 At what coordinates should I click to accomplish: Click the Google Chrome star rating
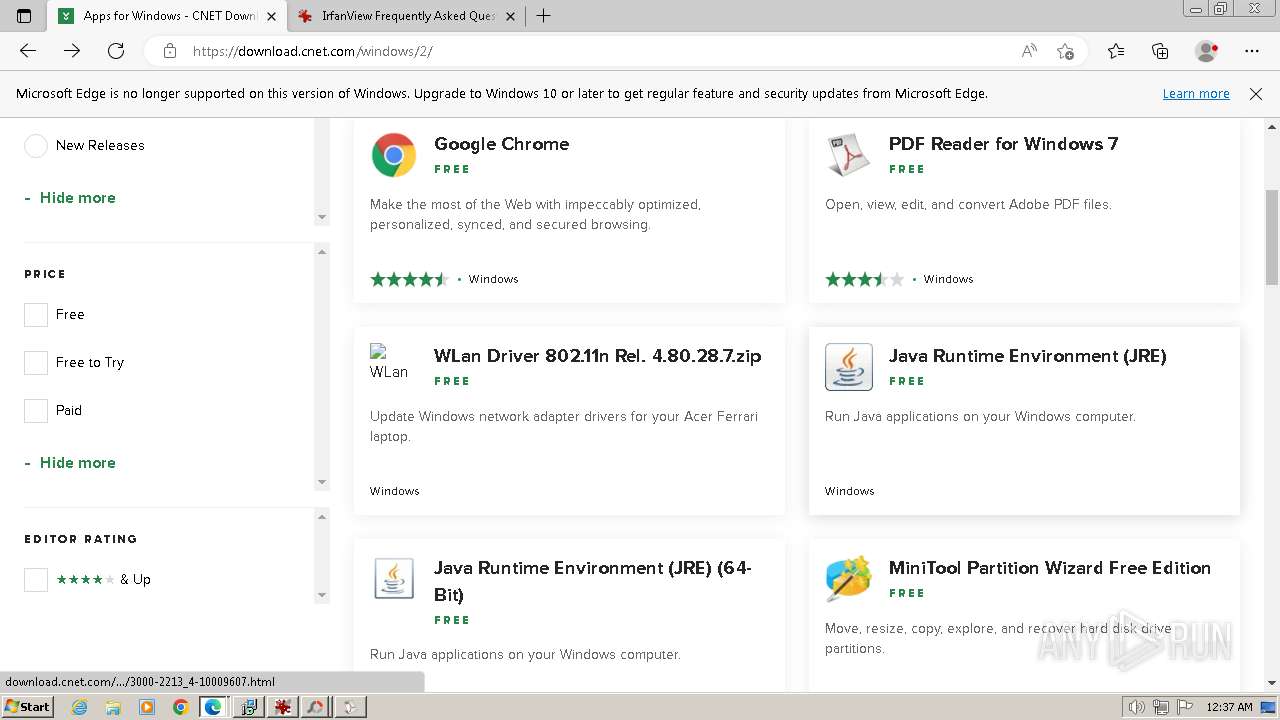point(409,279)
